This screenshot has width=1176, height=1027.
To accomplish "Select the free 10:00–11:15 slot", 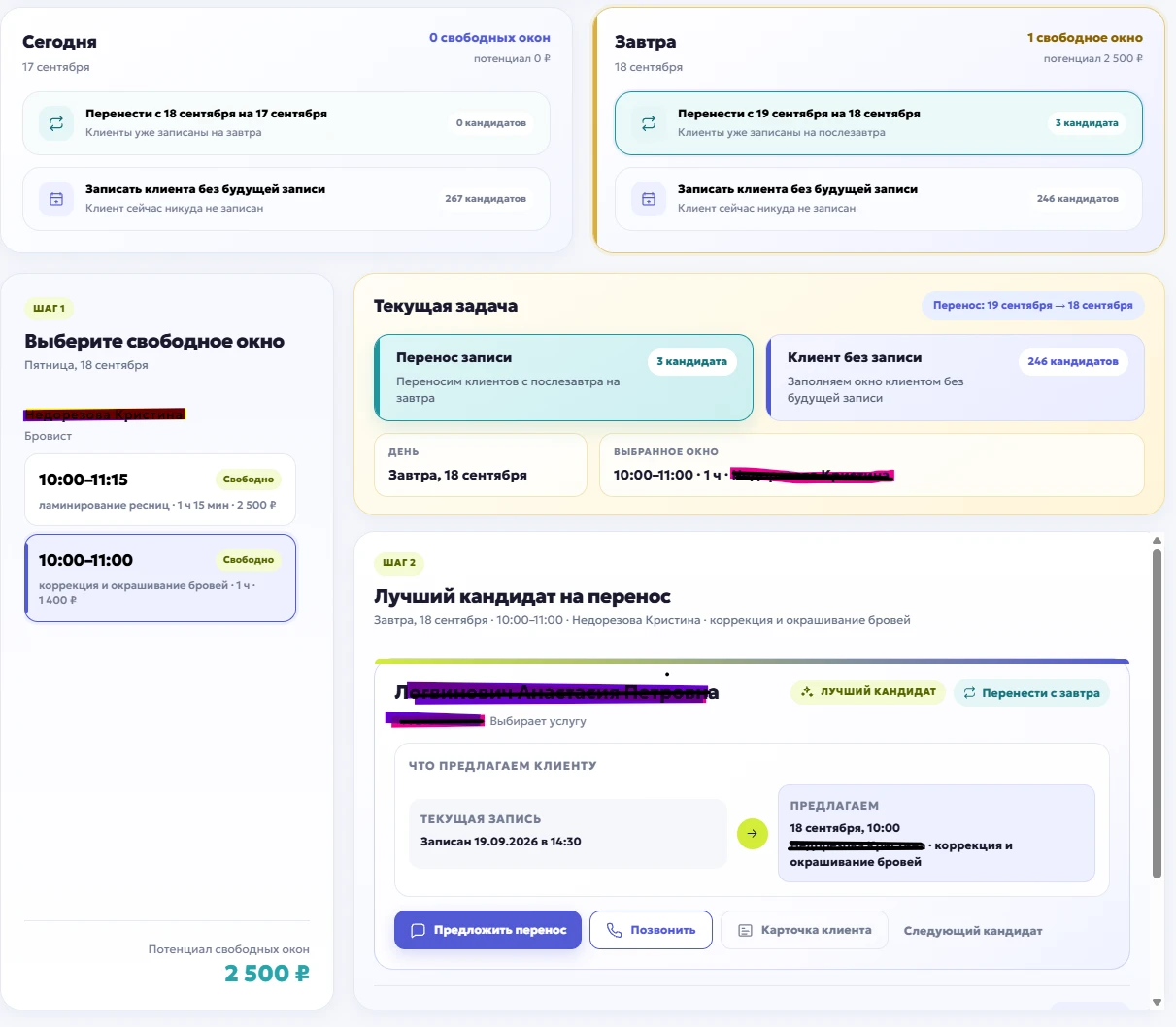I will click(x=160, y=490).
